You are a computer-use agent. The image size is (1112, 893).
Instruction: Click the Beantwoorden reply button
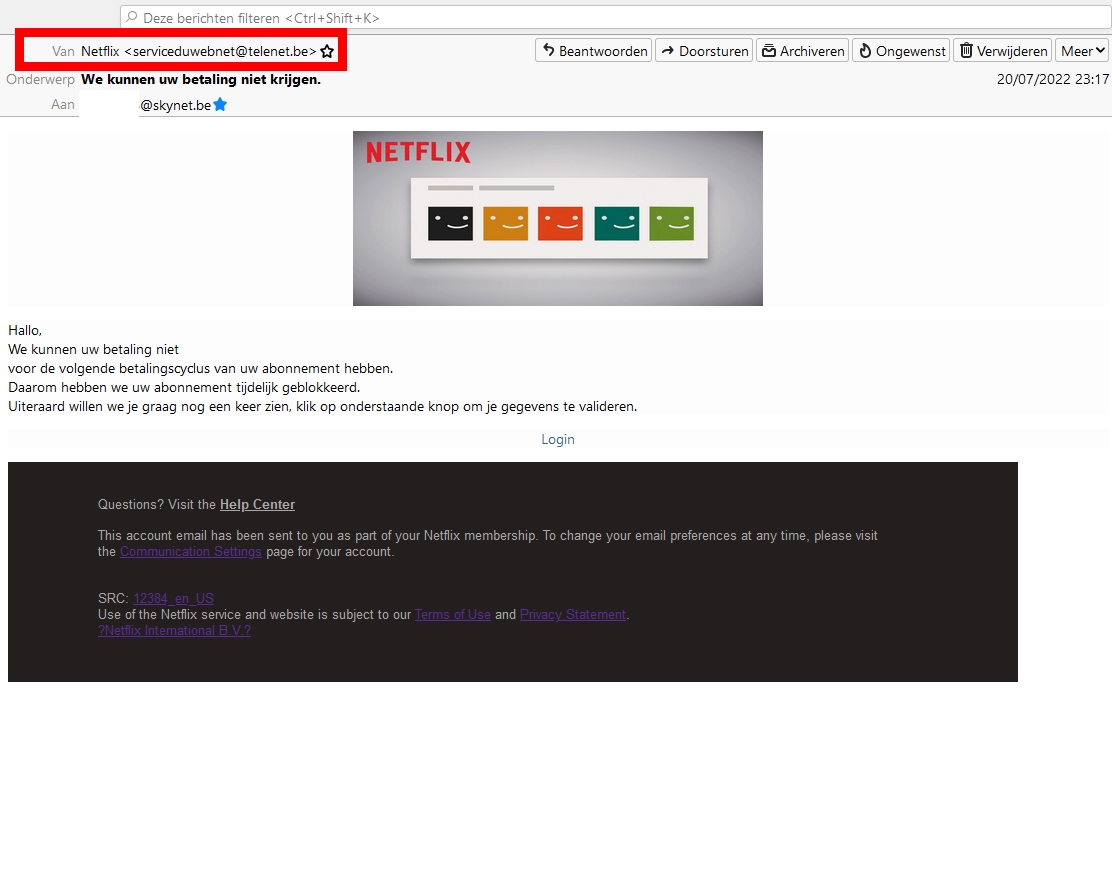point(593,51)
